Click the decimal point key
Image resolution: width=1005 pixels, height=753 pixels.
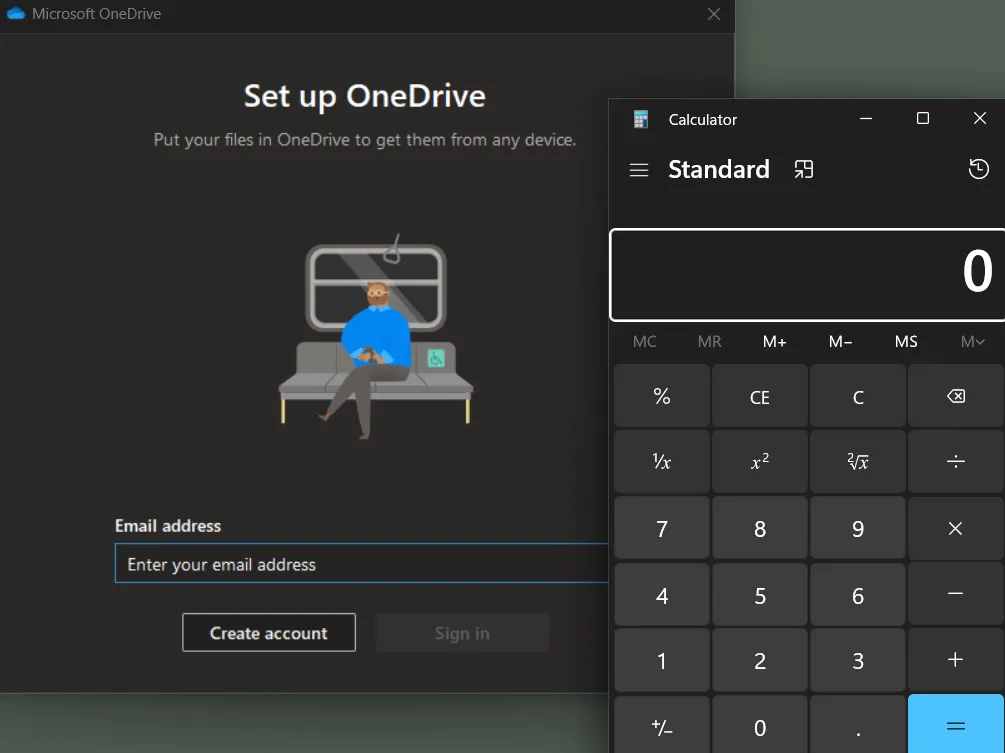pos(858,727)
